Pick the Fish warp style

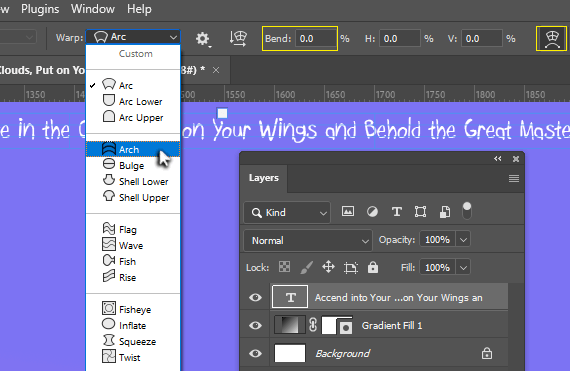133,261
